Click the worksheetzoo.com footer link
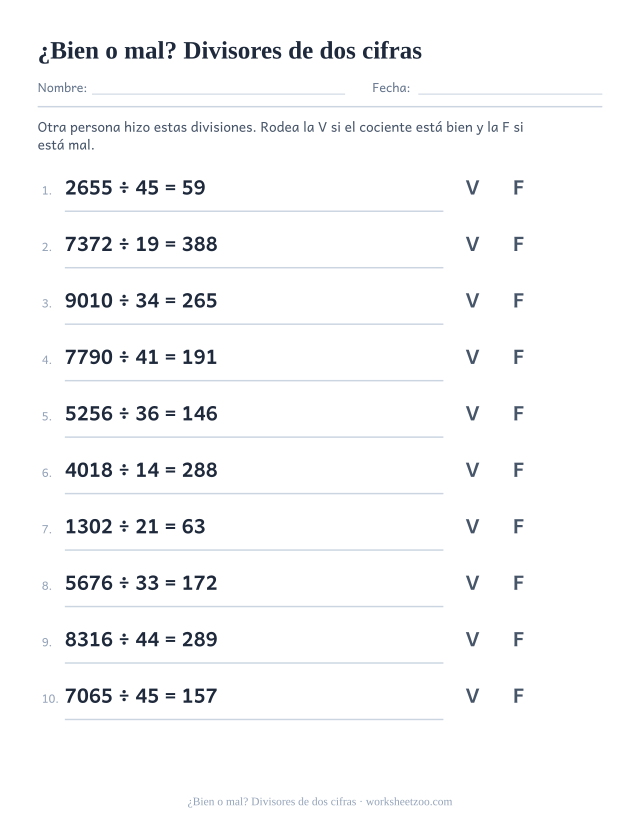Viewport: 640px width, 829px height. point(409,802)
